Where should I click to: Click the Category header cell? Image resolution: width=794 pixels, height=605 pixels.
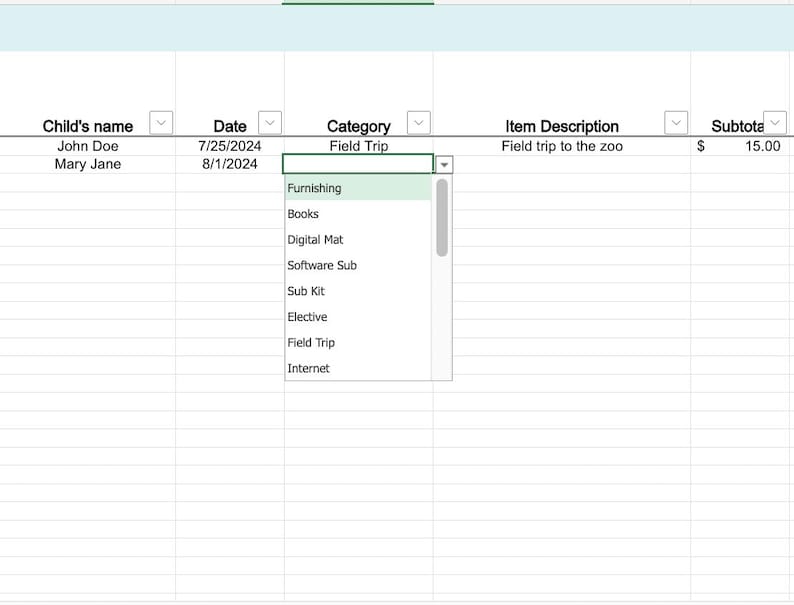[x=359, y=126]
